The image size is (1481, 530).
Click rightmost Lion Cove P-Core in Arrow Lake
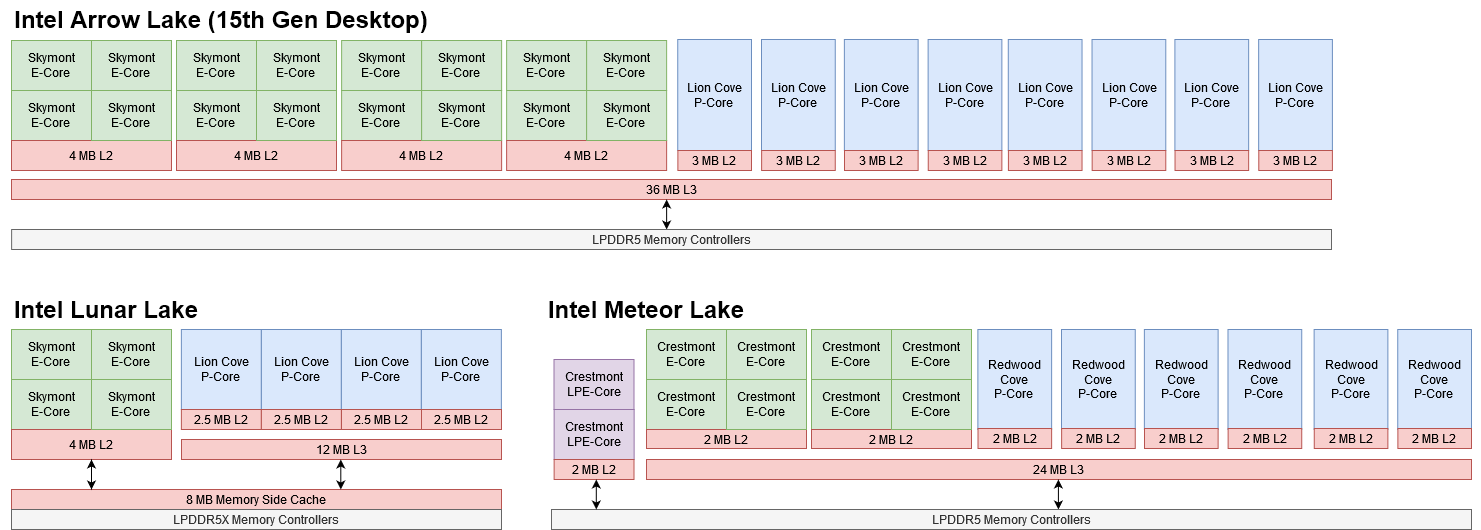[1295, 95]
